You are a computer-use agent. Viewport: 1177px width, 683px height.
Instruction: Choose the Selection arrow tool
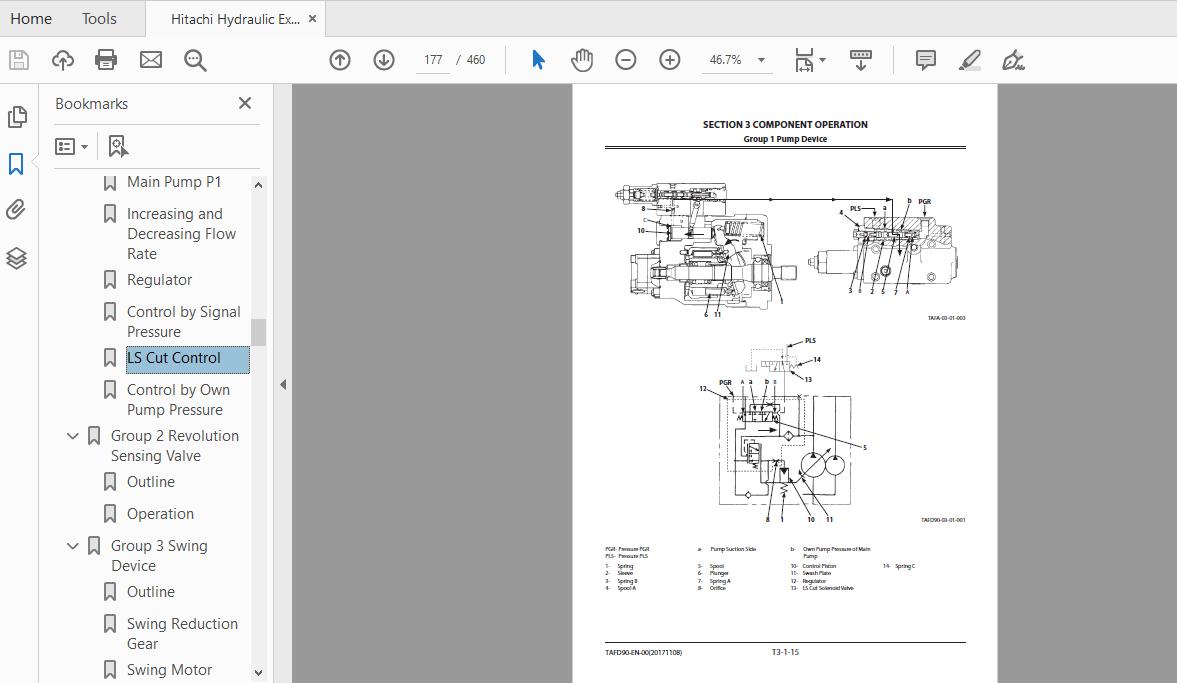[538, 60]
